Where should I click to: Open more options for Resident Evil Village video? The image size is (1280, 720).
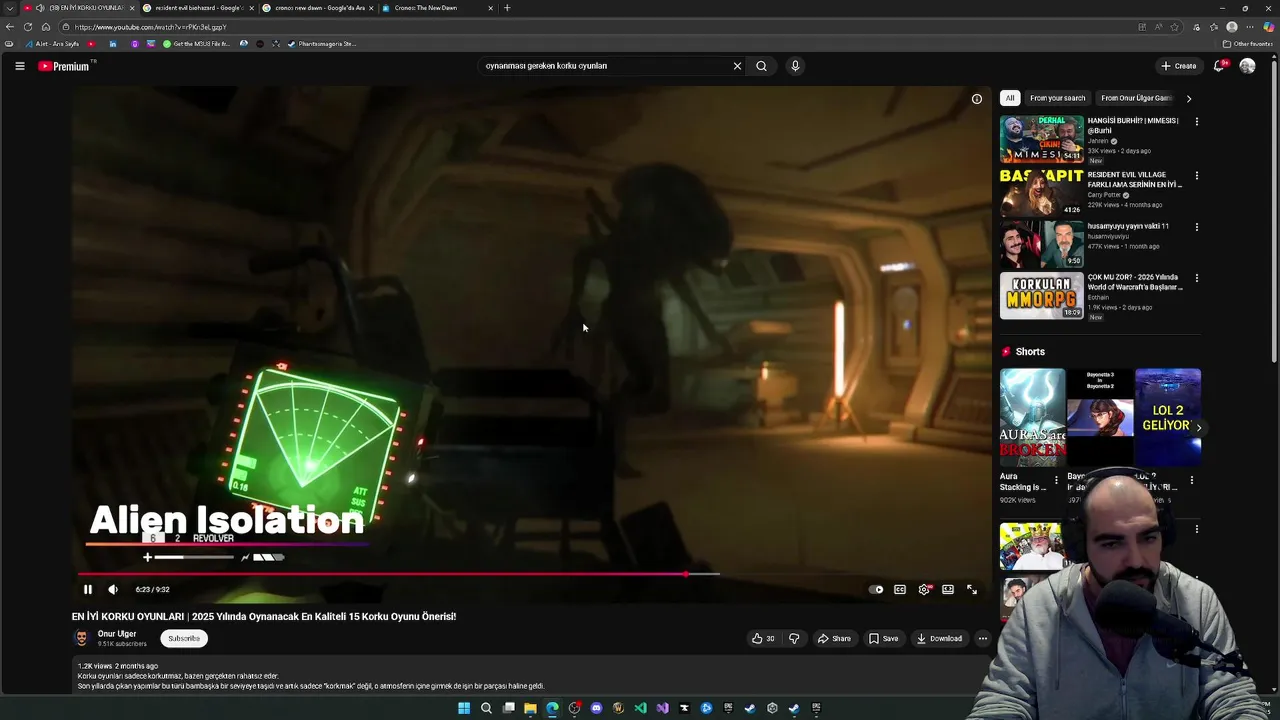1196,176
